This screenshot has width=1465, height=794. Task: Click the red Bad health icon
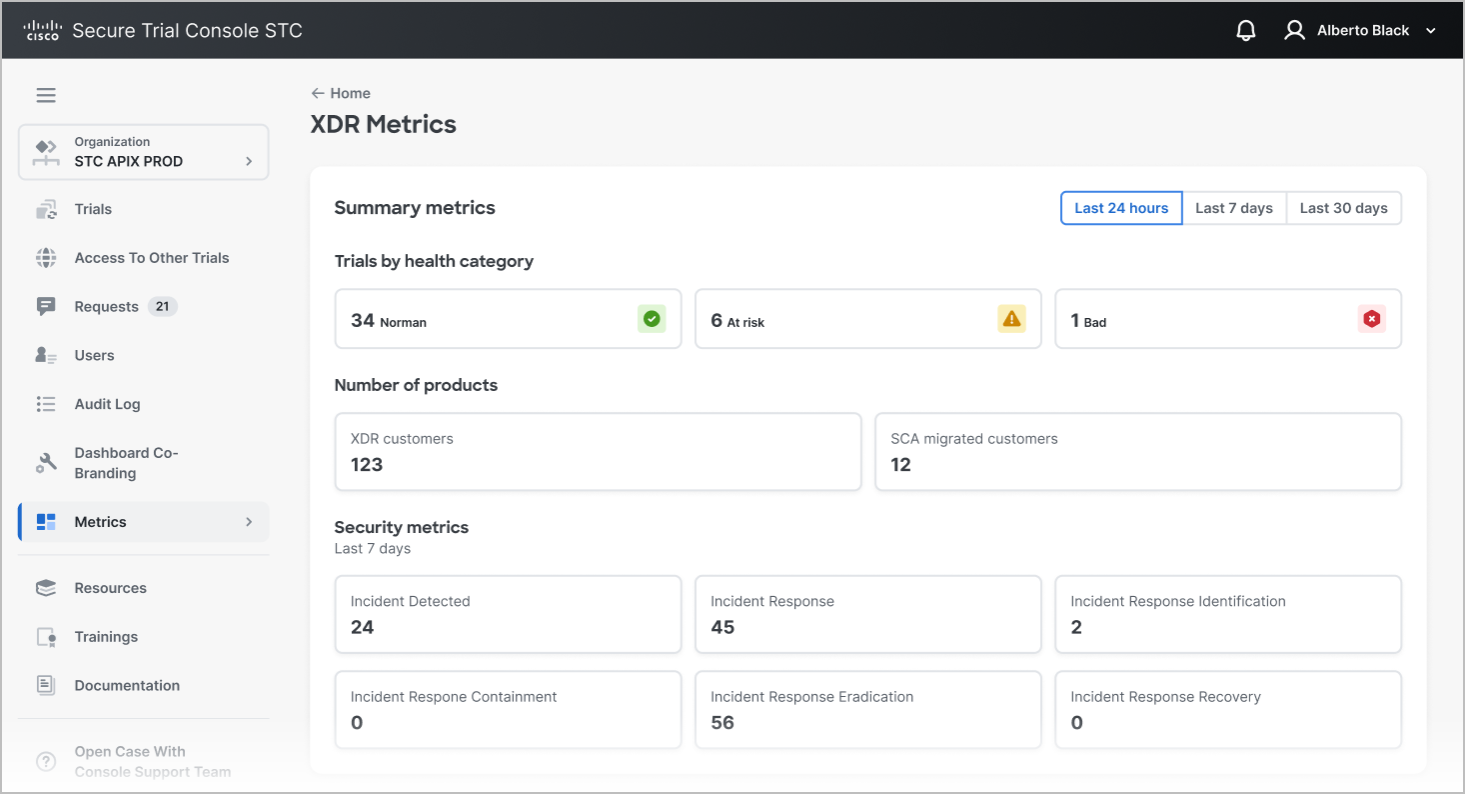1372,319
